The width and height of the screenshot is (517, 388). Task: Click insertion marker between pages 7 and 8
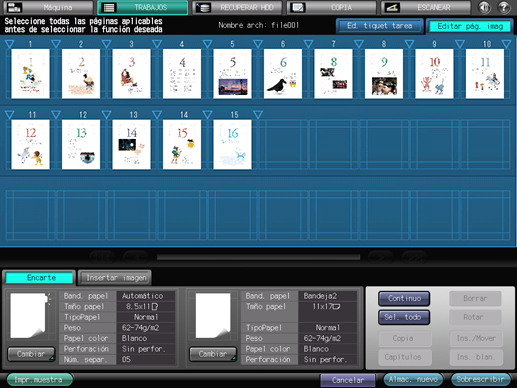(x=359, y=44)
